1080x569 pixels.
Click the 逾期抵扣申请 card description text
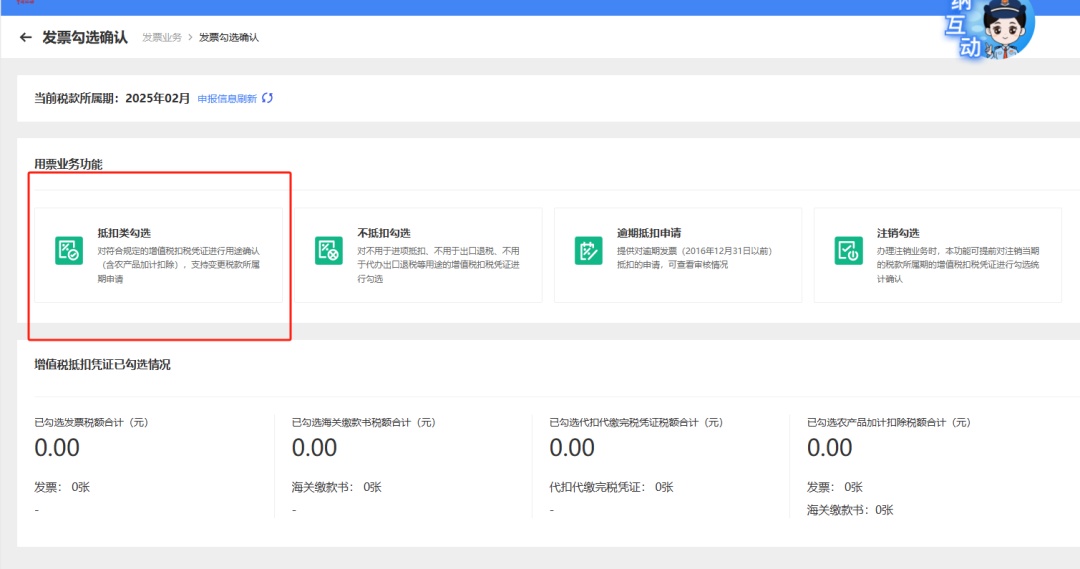[694, 258]
